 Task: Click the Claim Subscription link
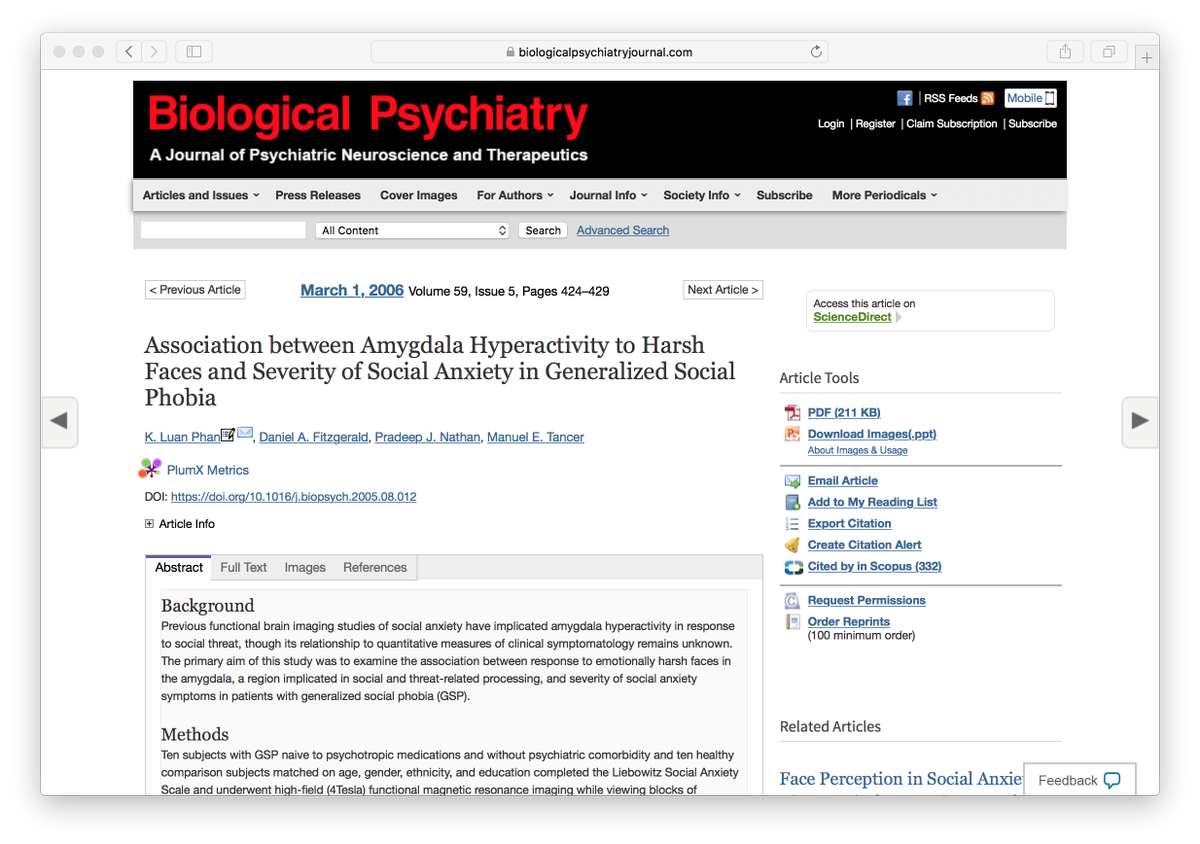pos(952,124)
